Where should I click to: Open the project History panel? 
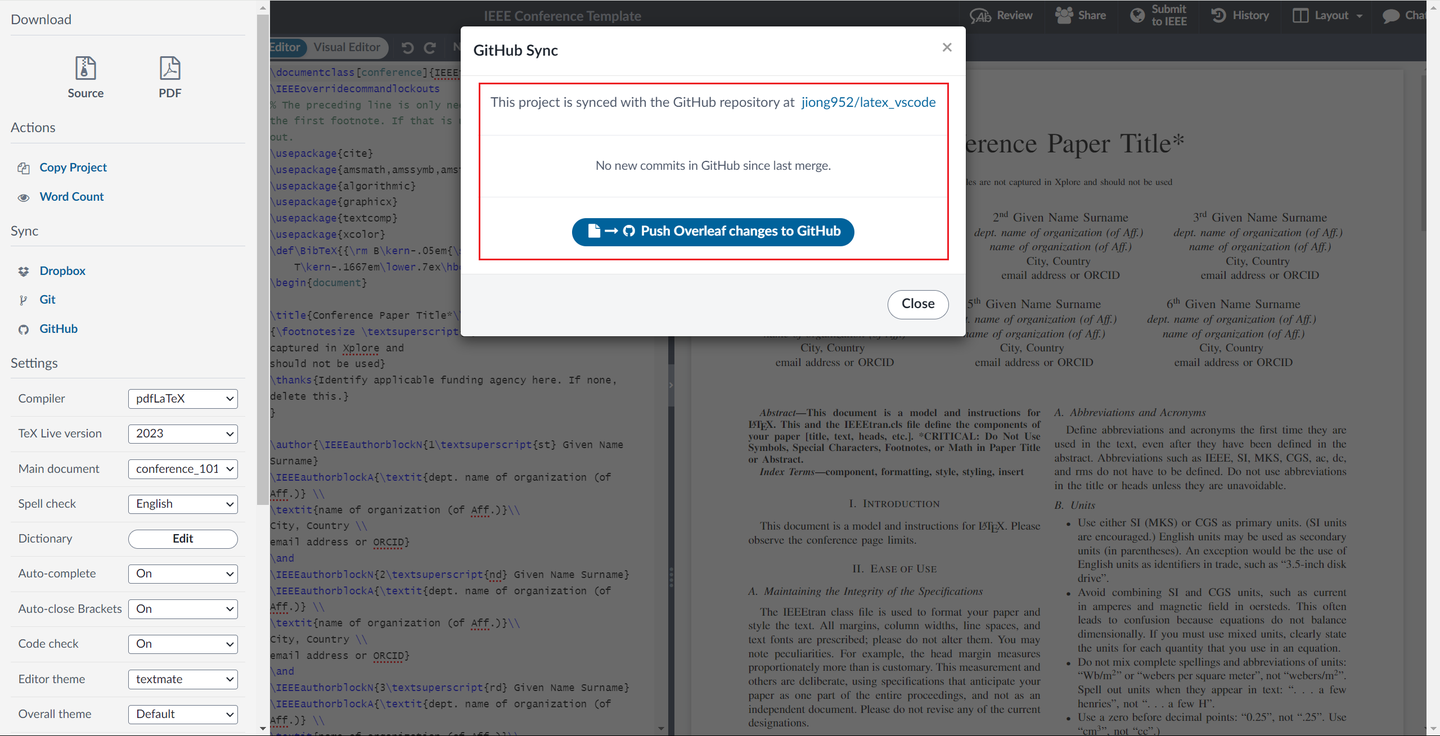1240,15
